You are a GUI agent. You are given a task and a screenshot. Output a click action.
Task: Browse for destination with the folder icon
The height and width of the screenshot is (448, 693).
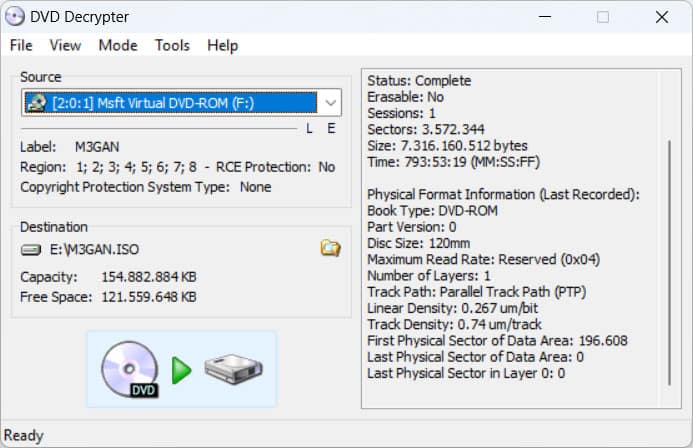pos(330,248)
